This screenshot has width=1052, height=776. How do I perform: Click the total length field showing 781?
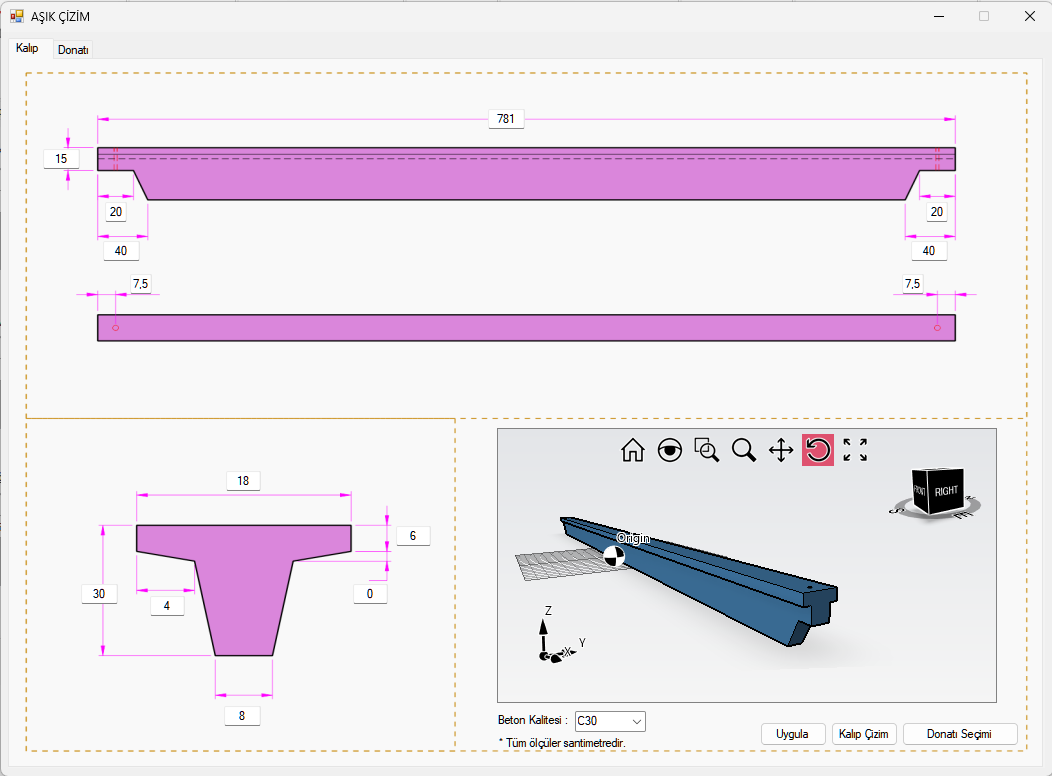point(506,119)
